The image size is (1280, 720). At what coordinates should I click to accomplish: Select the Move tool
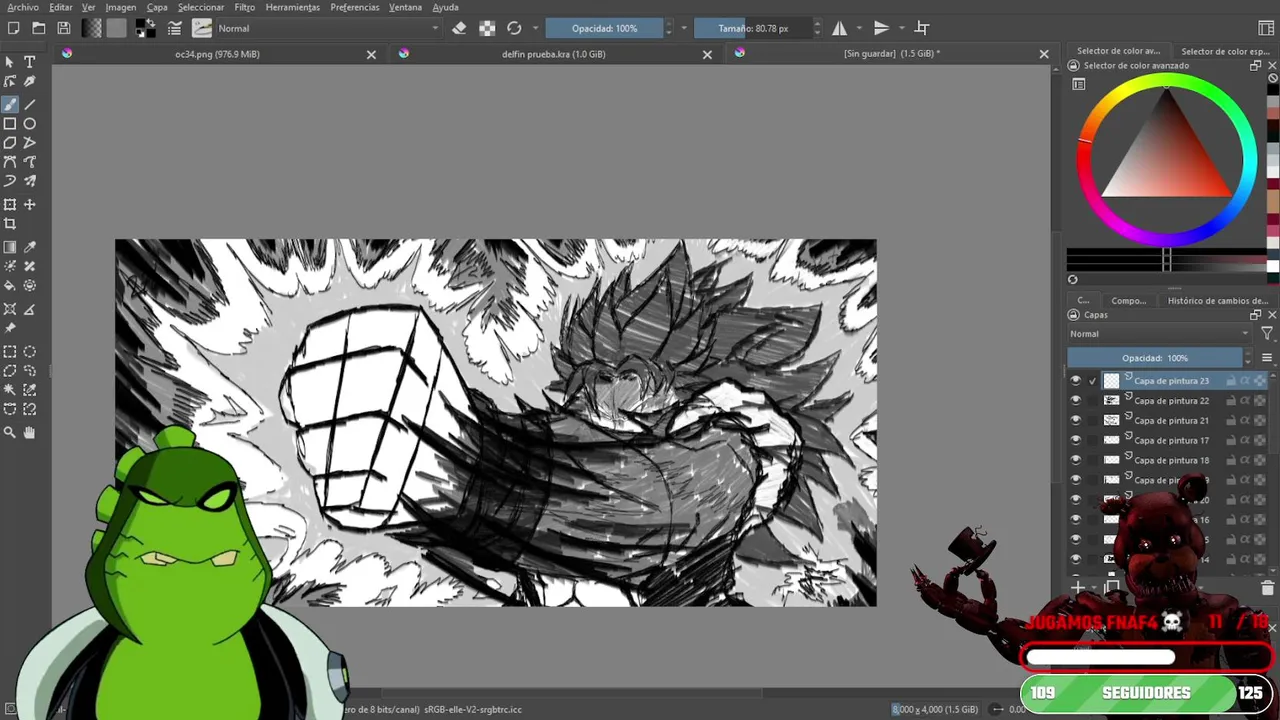tap(30, 204)
